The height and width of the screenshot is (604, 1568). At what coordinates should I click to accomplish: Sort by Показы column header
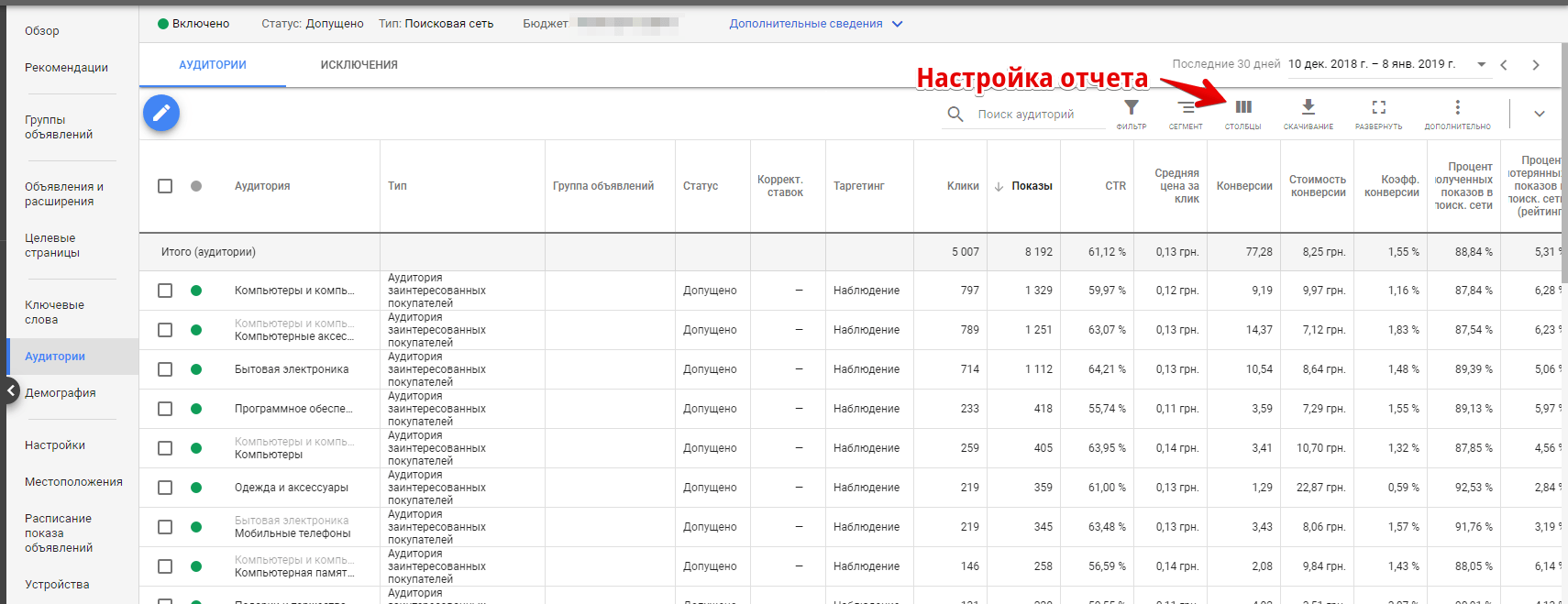(x=1032, y=186)
